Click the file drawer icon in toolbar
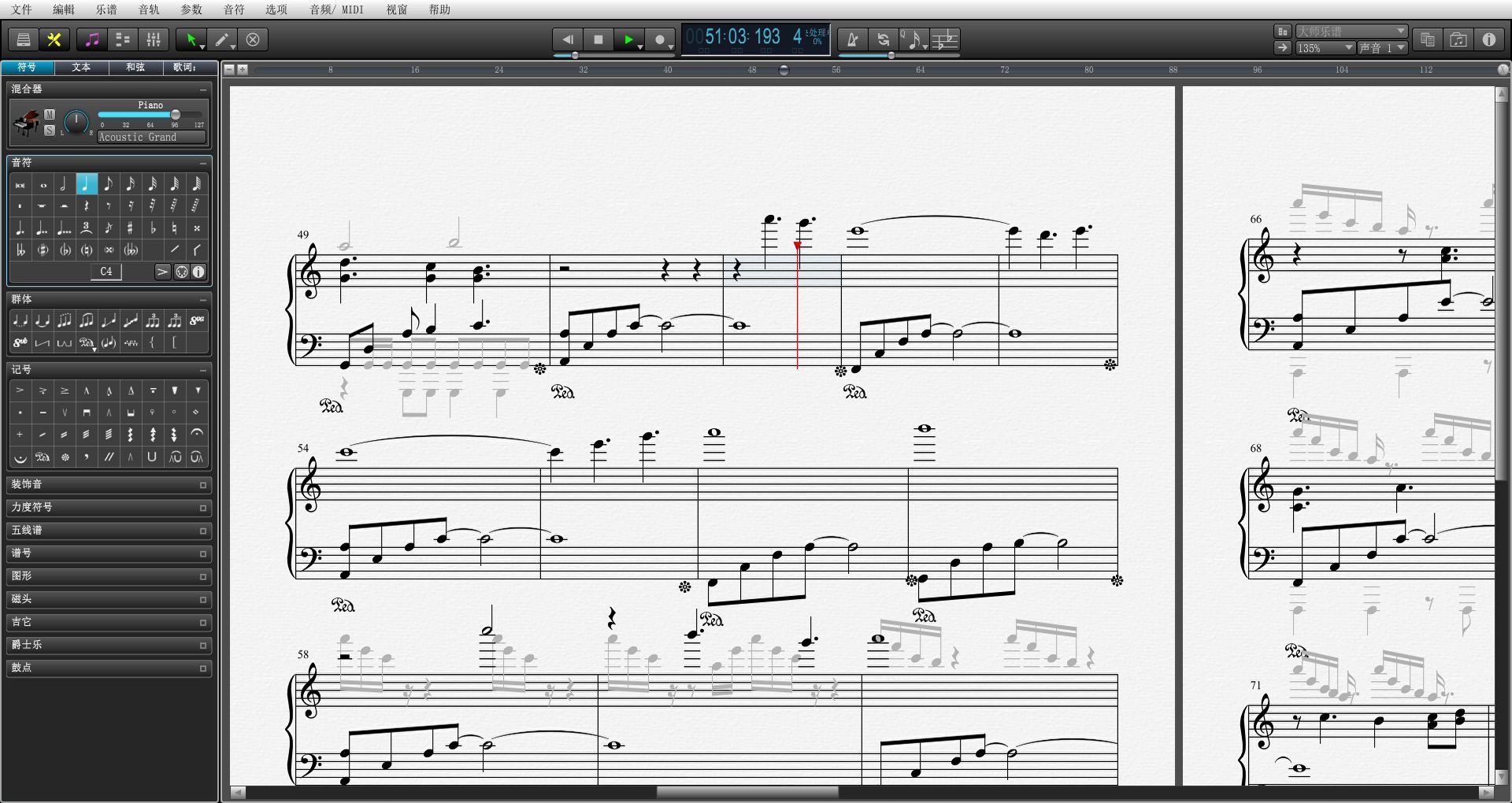The width and height of the screenshot is (1512, 803). click(x=24, y=39)
